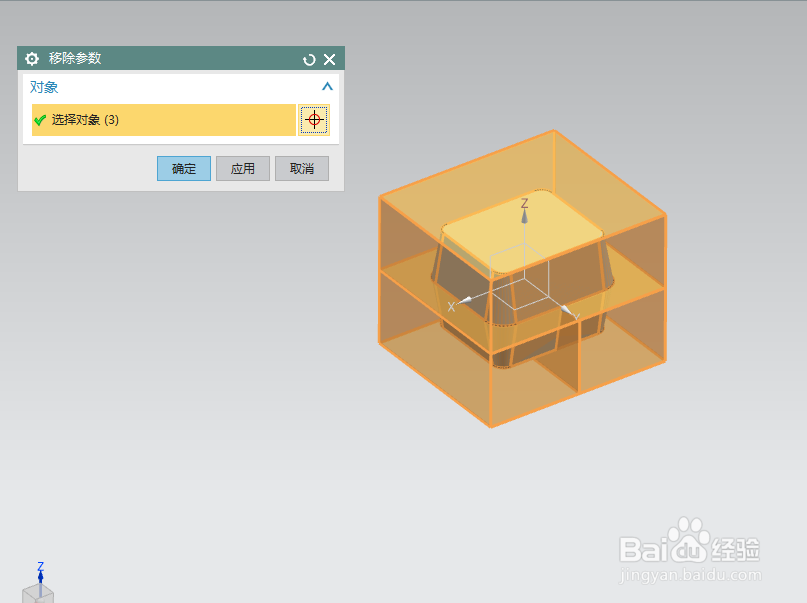Select the 选择对象 (3) field
807x603 pixels.
[164, 120]
